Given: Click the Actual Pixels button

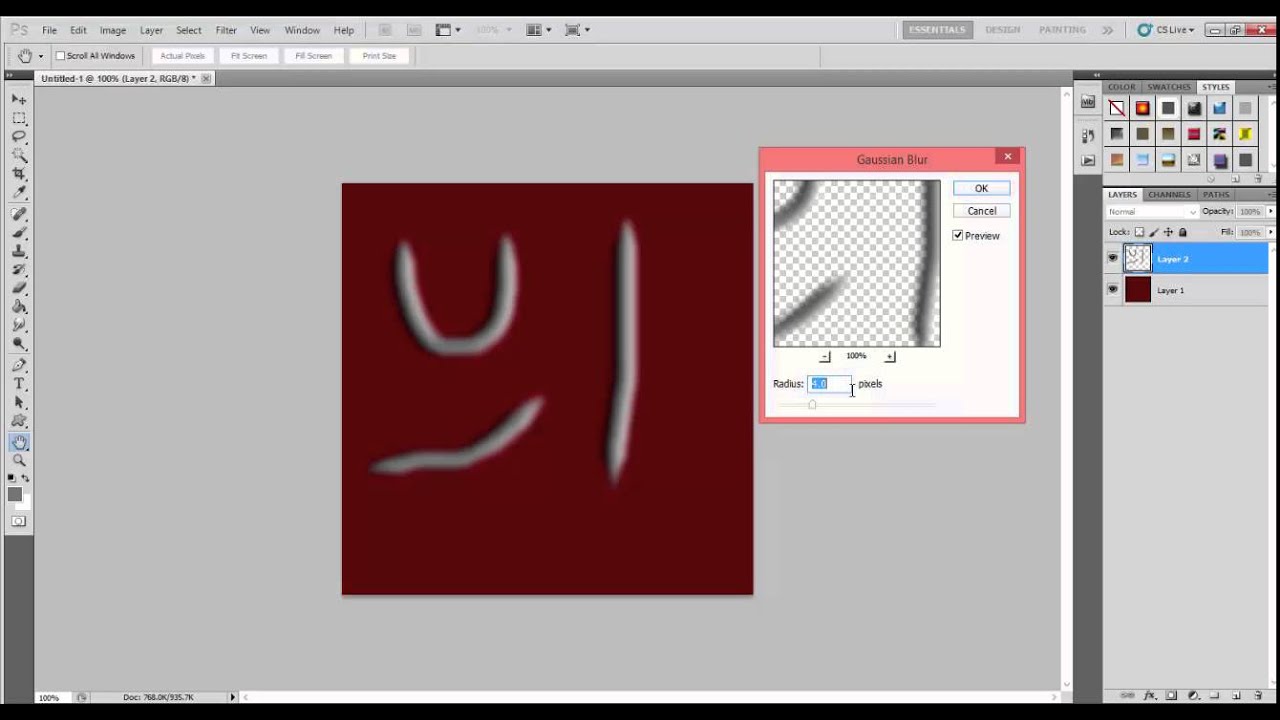Looking at the screenshot, I should pyautogui.click(x=182, y=56).
